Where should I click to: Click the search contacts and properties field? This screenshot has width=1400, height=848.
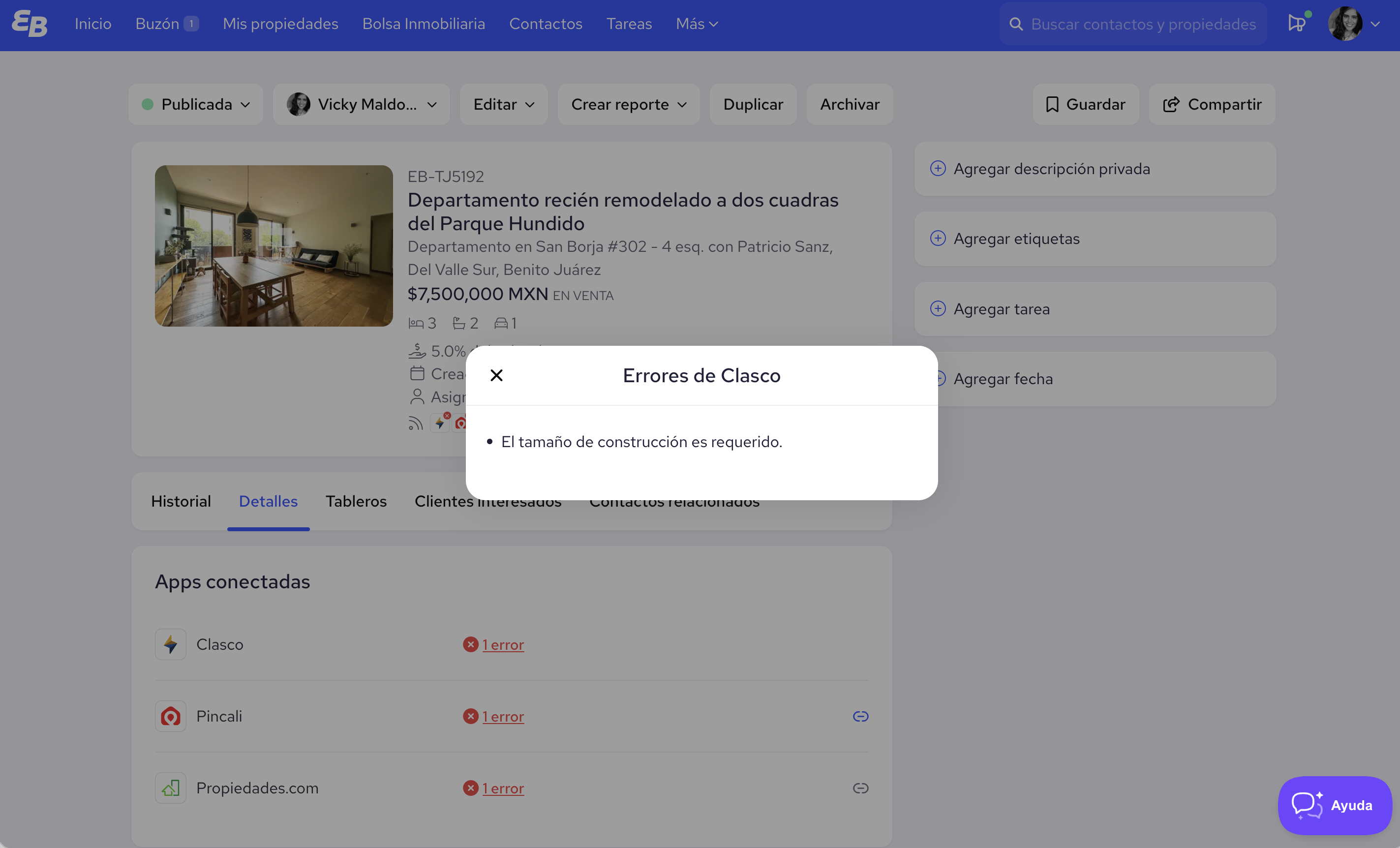click(1142, 24)
